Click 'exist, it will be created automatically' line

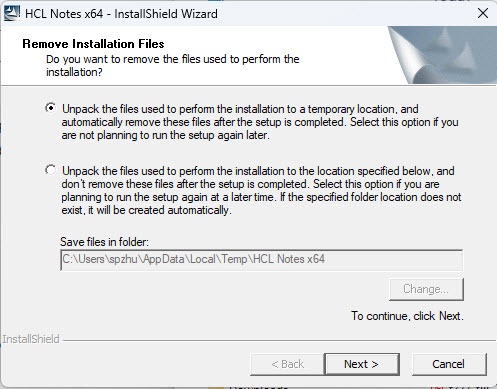click(x=146, y=210)
